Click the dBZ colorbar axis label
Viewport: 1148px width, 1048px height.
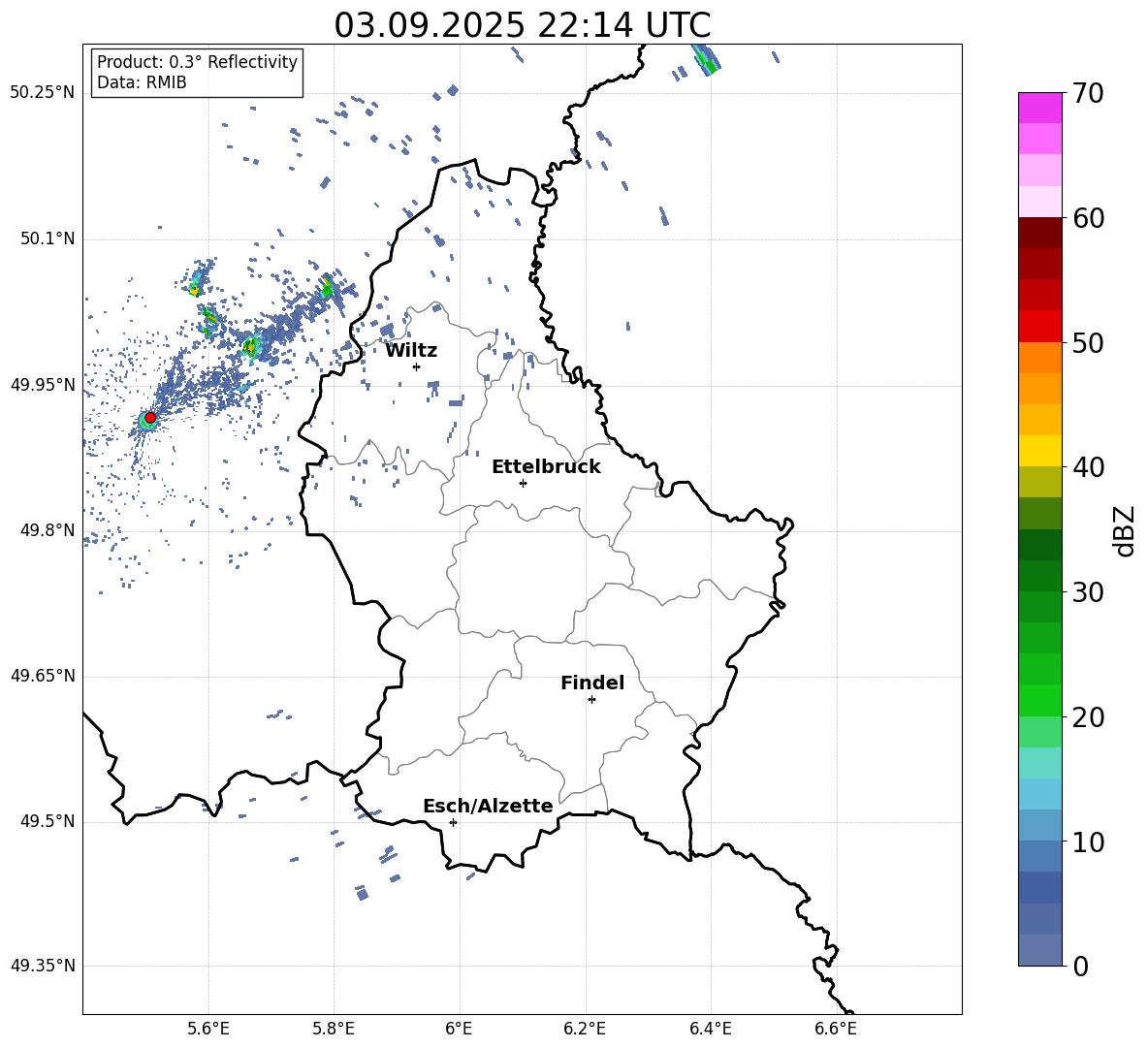click(x=1126, y=530)
